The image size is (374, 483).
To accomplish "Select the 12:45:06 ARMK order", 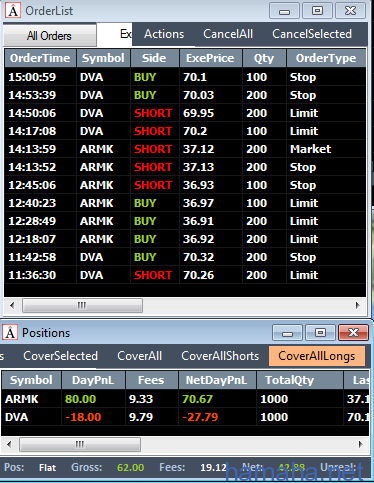I will (x=185, y=185).
